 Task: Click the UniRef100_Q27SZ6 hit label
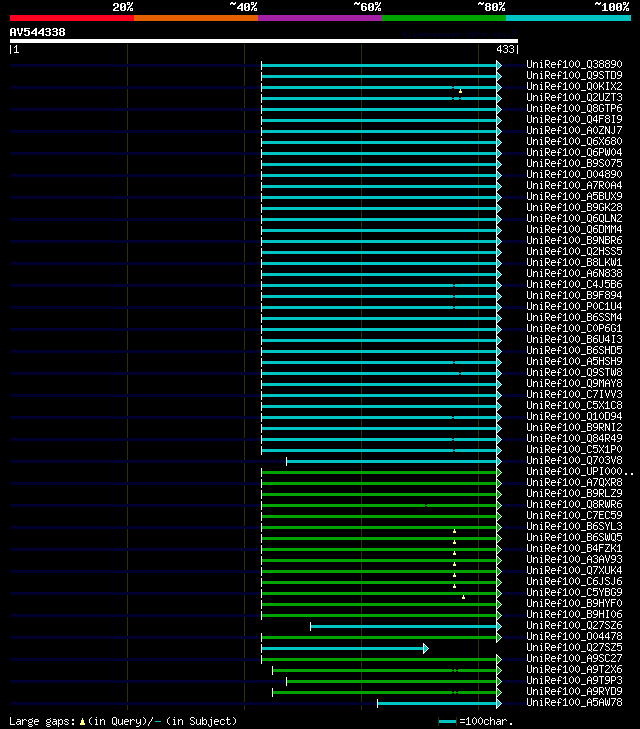[x=574, y=625]
